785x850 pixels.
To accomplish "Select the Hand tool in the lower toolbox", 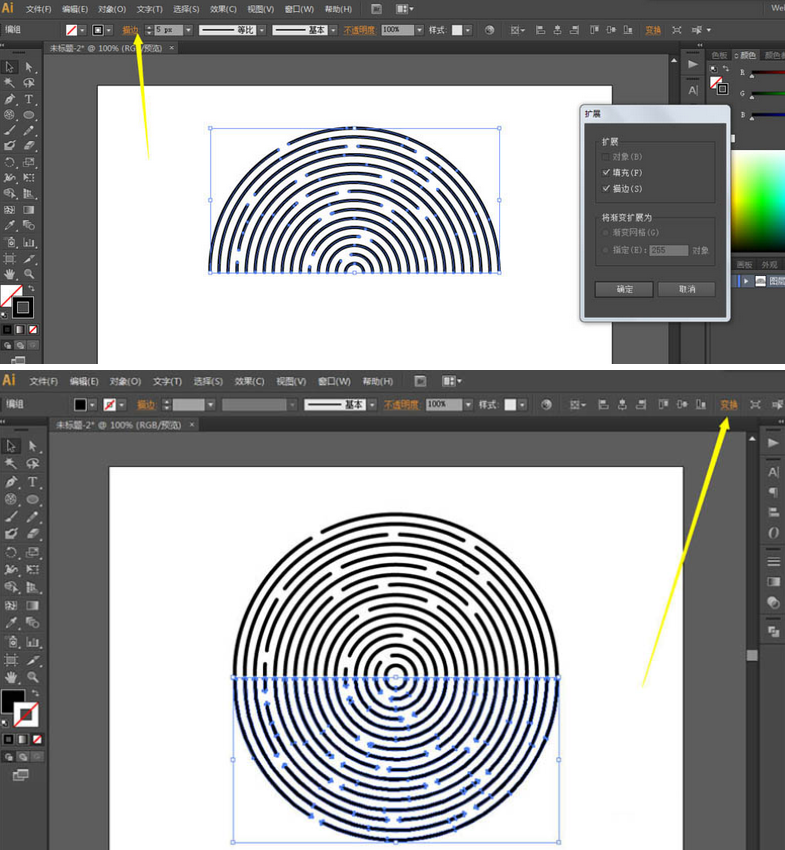I will click(x=11, y=677).
